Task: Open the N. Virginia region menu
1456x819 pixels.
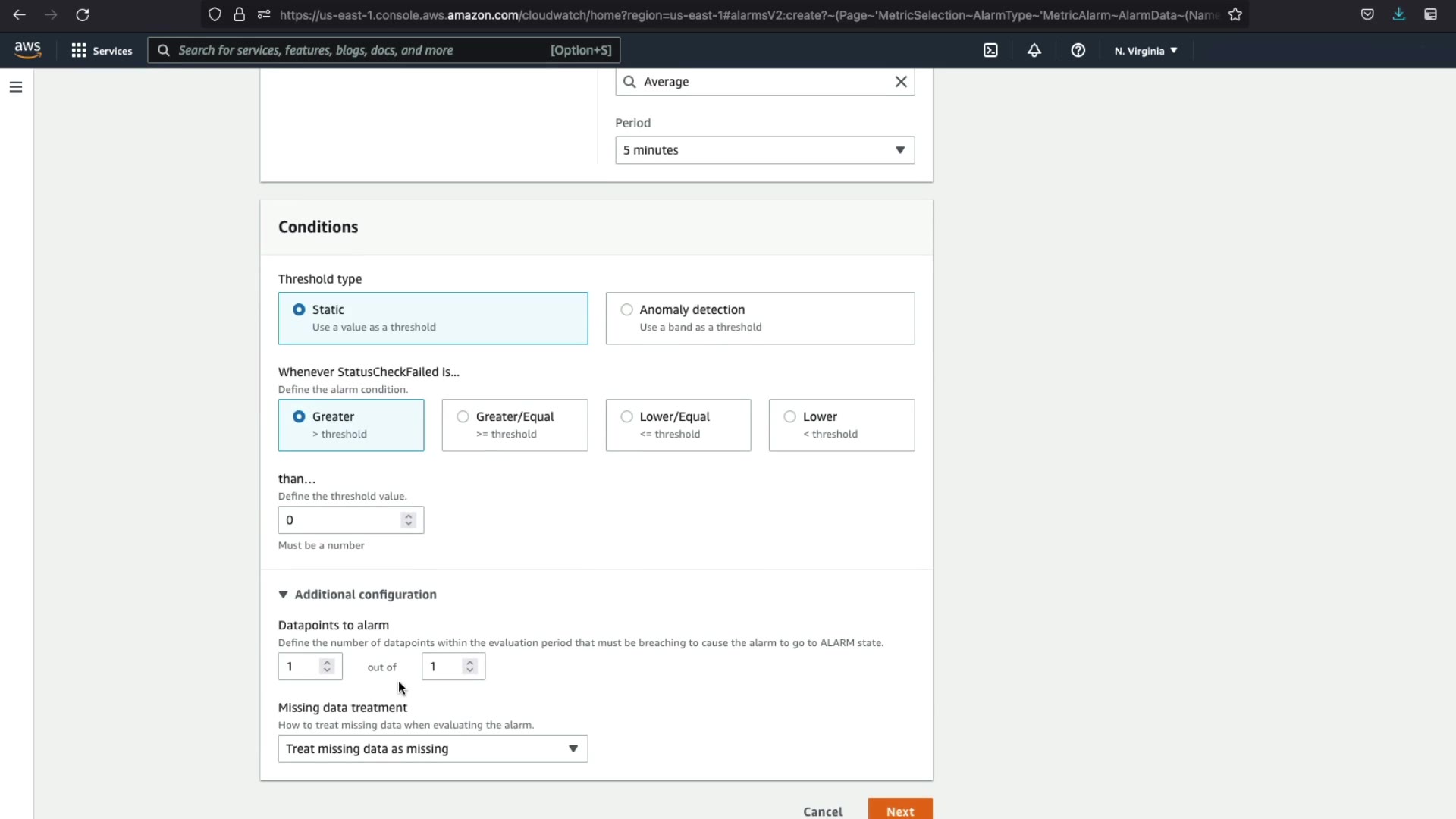Action: [1145, 51]
